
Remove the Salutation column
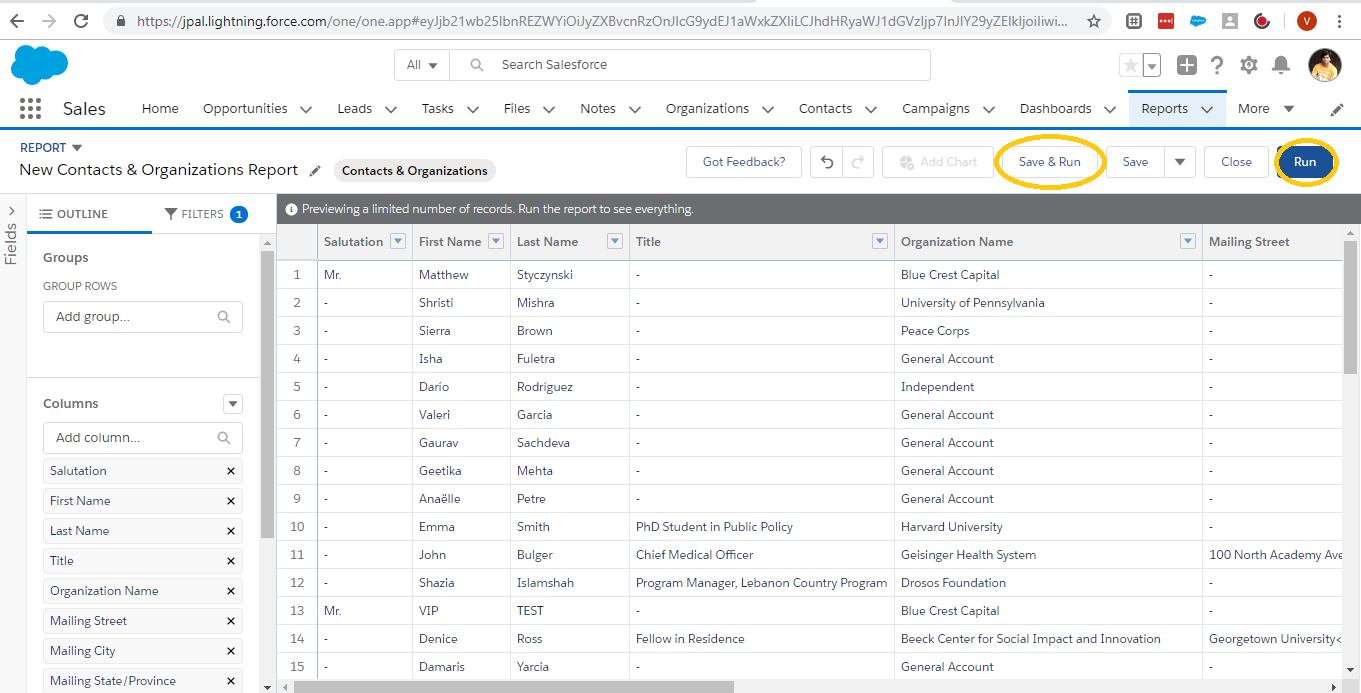click(231, 471)
